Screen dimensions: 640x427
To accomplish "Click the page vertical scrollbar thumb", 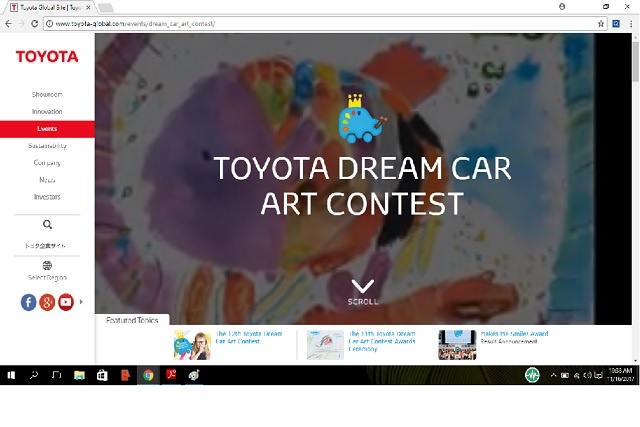I will 636,60.
